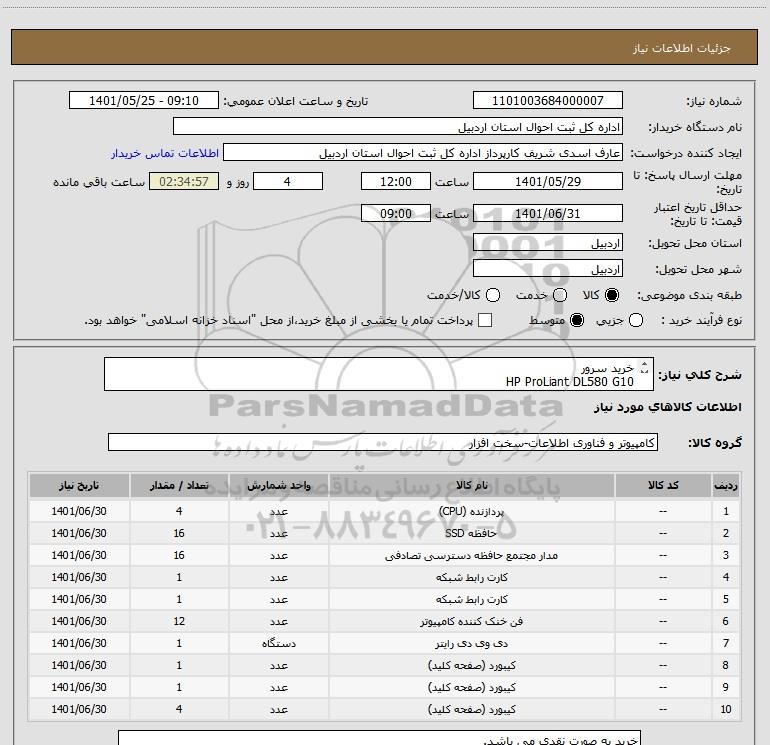Click the date 1401/06/30 in row 1
Image resolution: width=770 pixels, height=745 pixels.
[79, 511]
